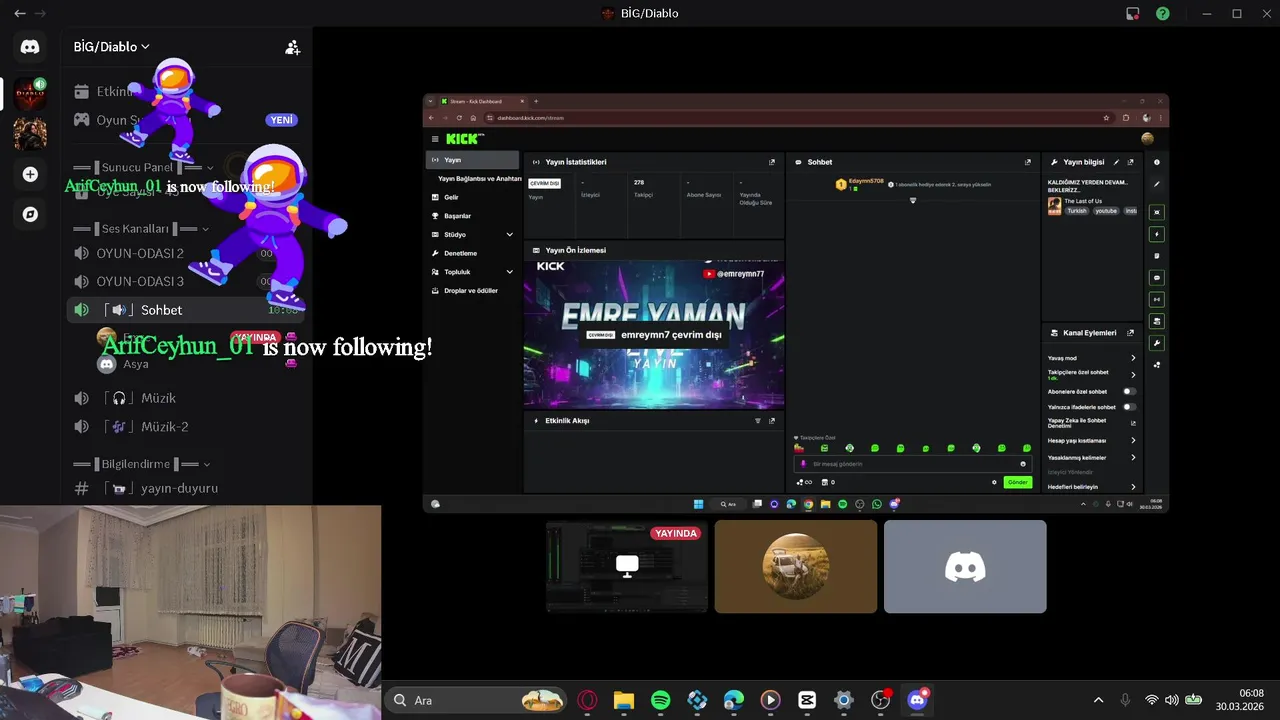
Task: Select the landscape avatar participant tile
Action: click(x=796, y=566)
